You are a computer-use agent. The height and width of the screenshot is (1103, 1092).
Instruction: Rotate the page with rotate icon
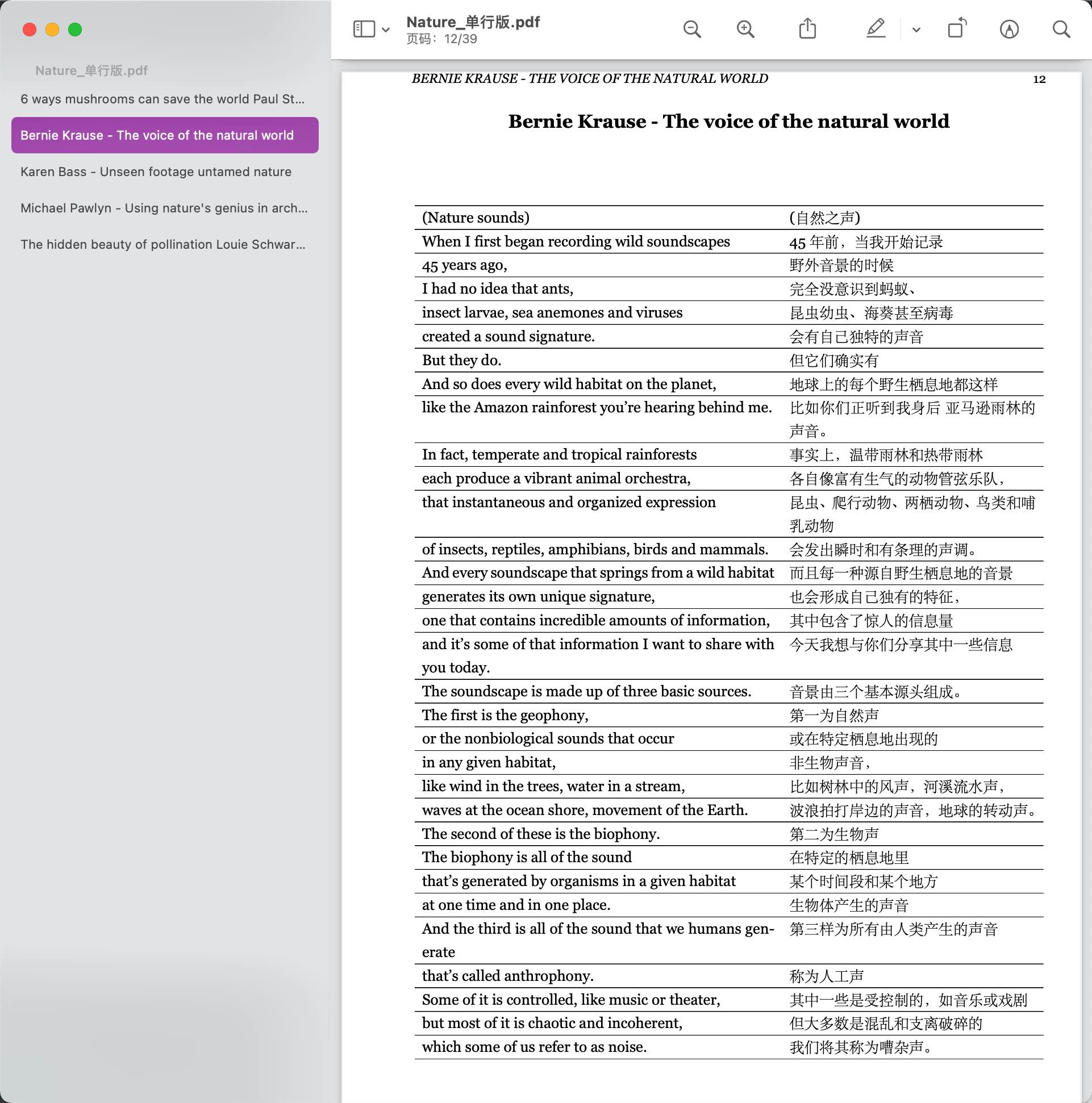coord(957,28)
